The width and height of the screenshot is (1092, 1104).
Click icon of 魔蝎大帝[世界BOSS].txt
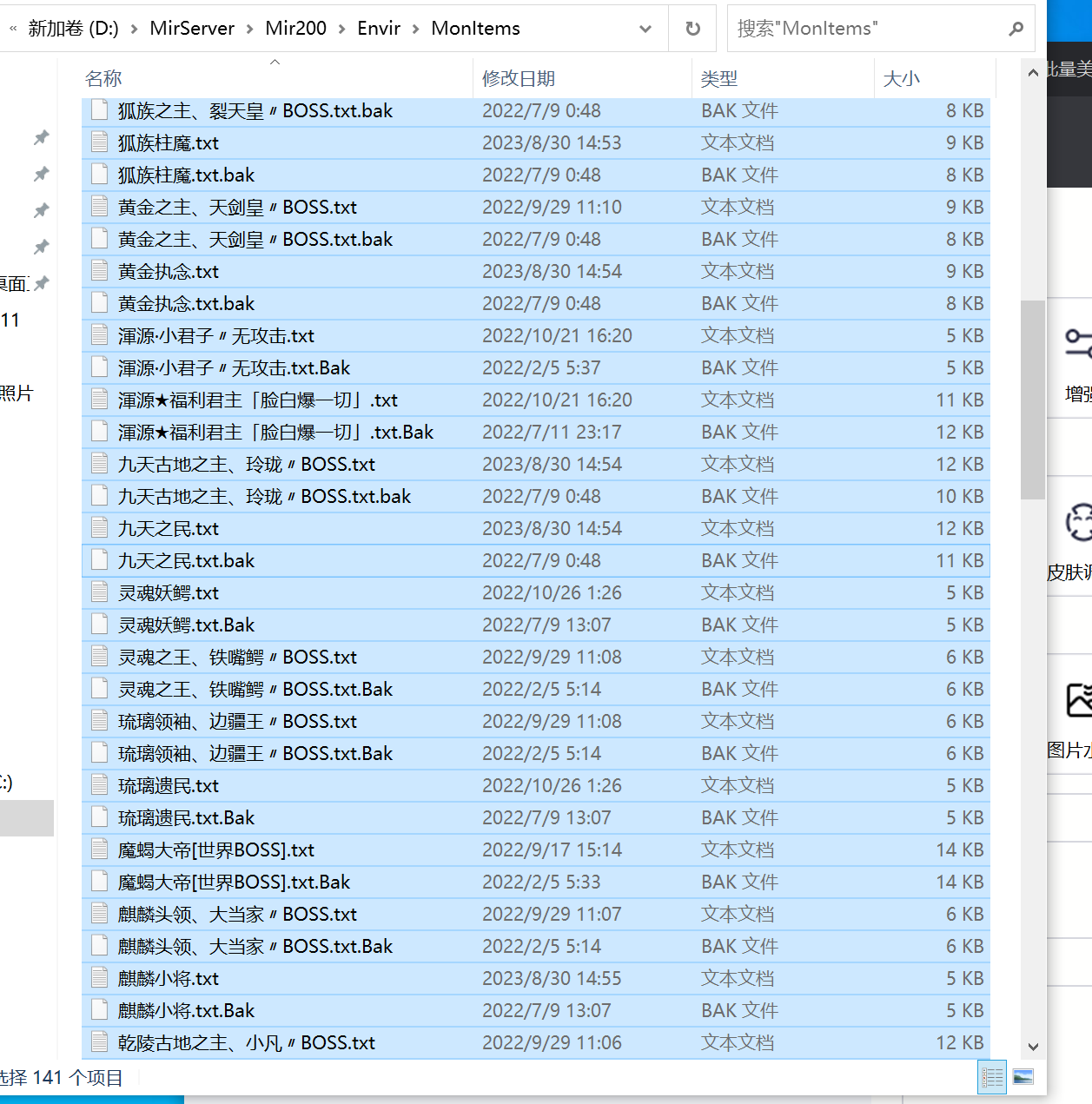click(x=100, y=849)
